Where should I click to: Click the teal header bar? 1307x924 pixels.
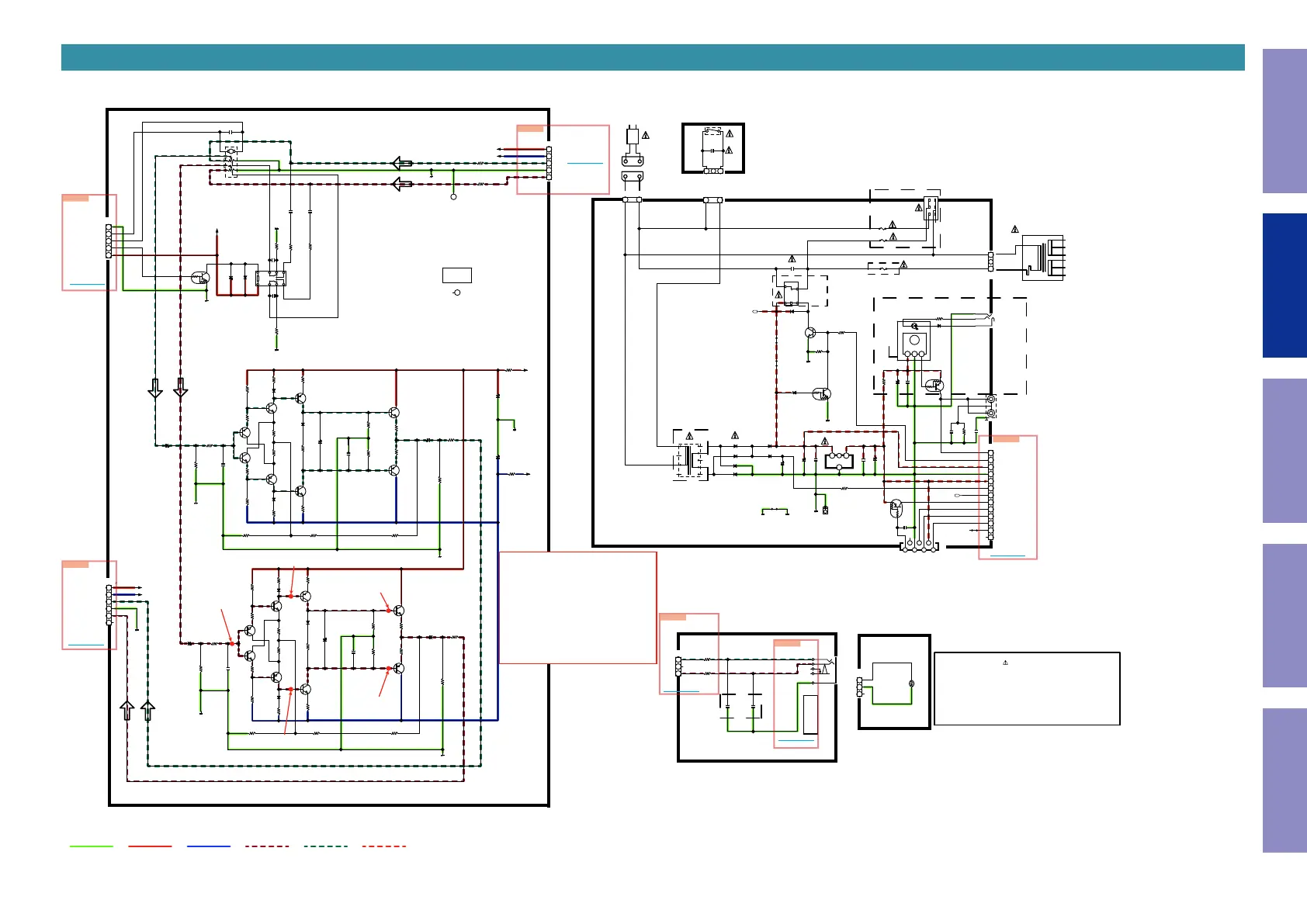tap(653, 57)
